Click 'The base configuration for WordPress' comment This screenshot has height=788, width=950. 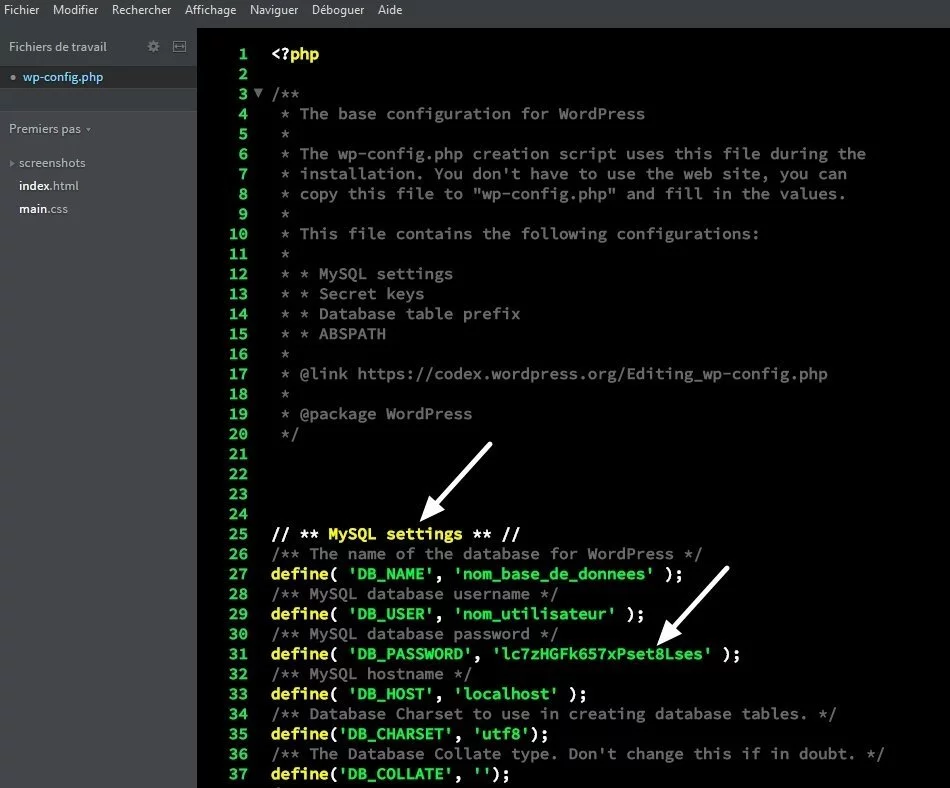coord(472,114)
